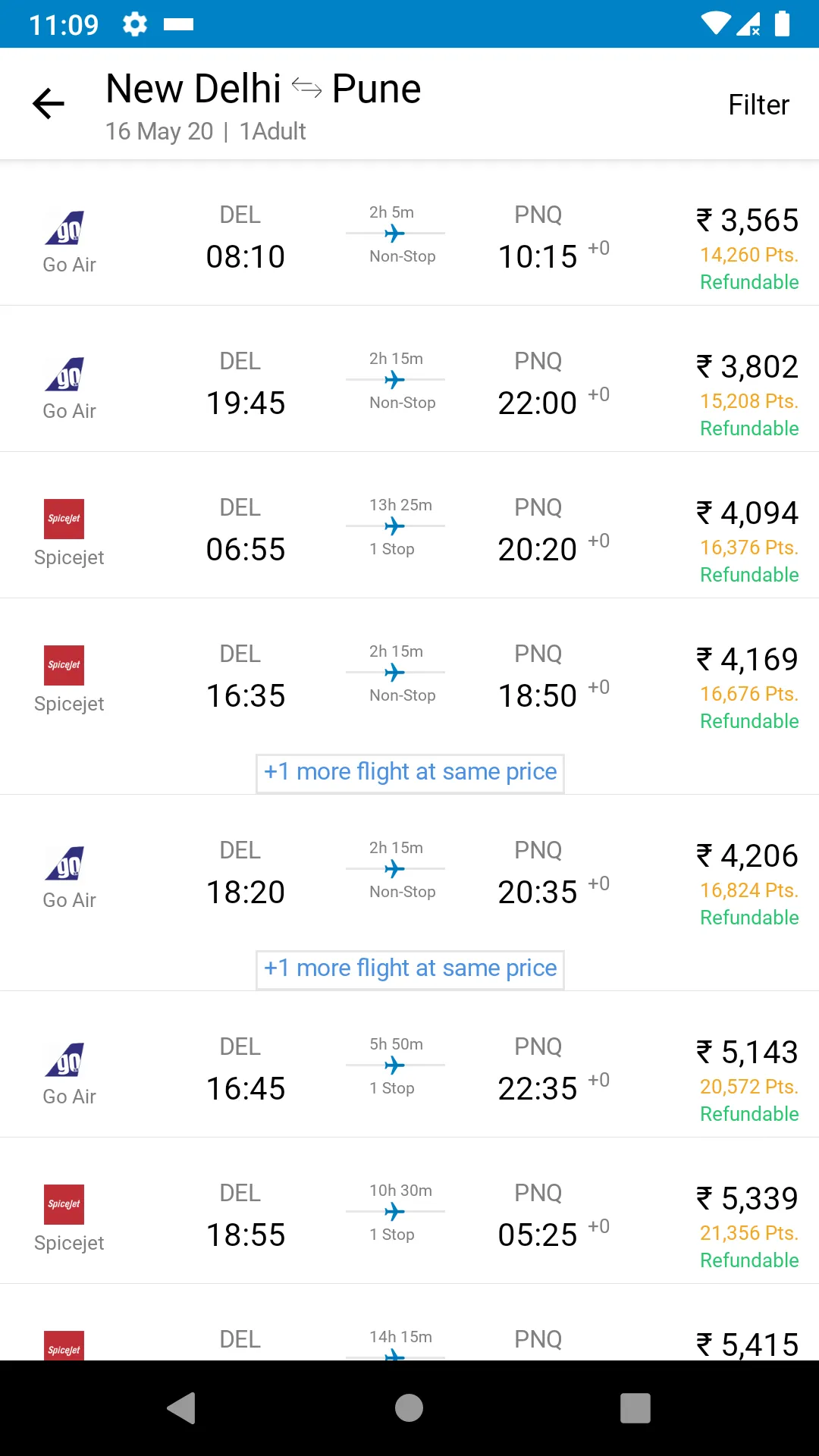The width and height of the screenshot is (819, 1456).
Task: Select the ₹ 3,565 fare price
Action: click(748, 221)
